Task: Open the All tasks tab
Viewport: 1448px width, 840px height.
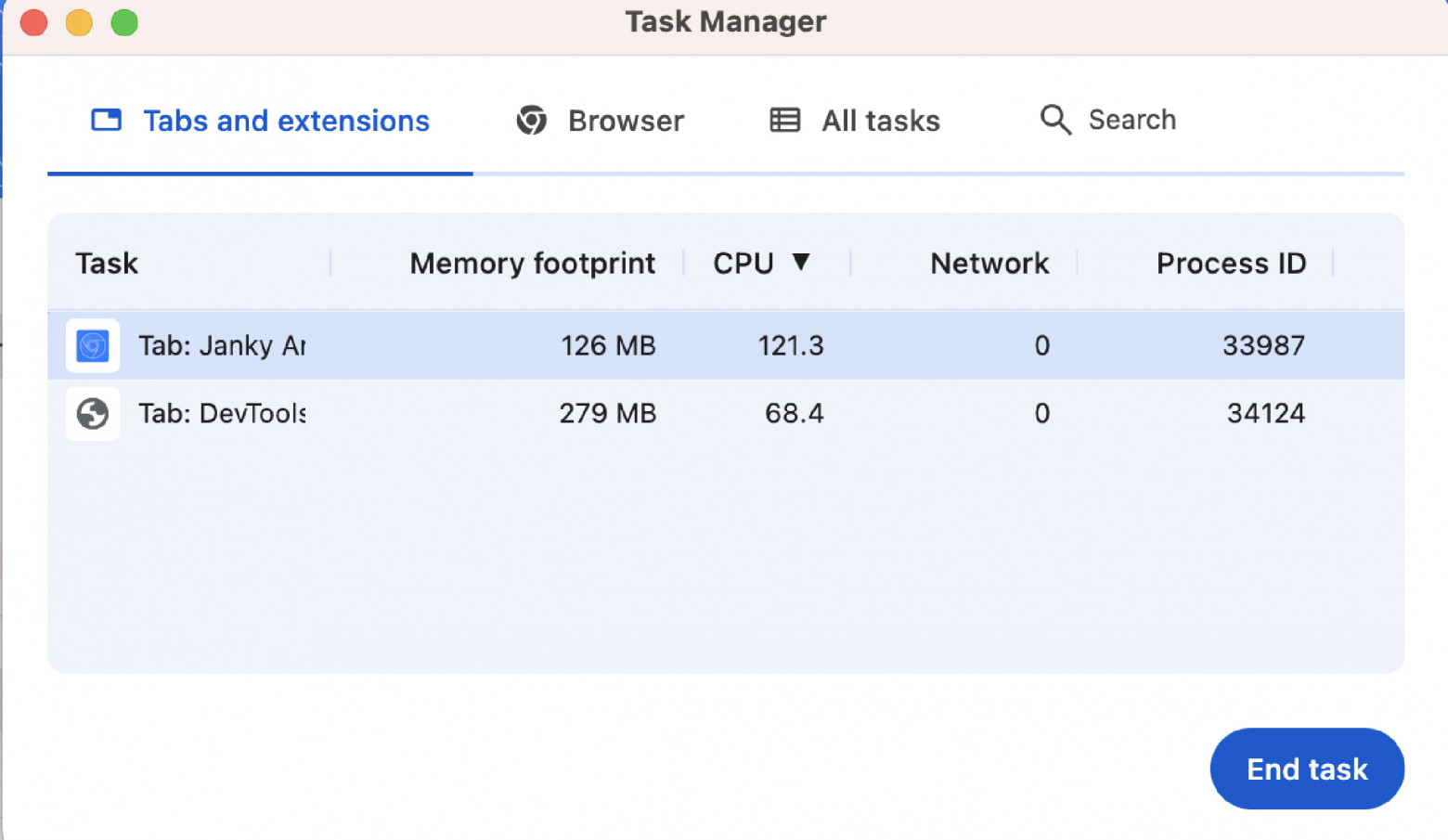Action: coord(880,121)
